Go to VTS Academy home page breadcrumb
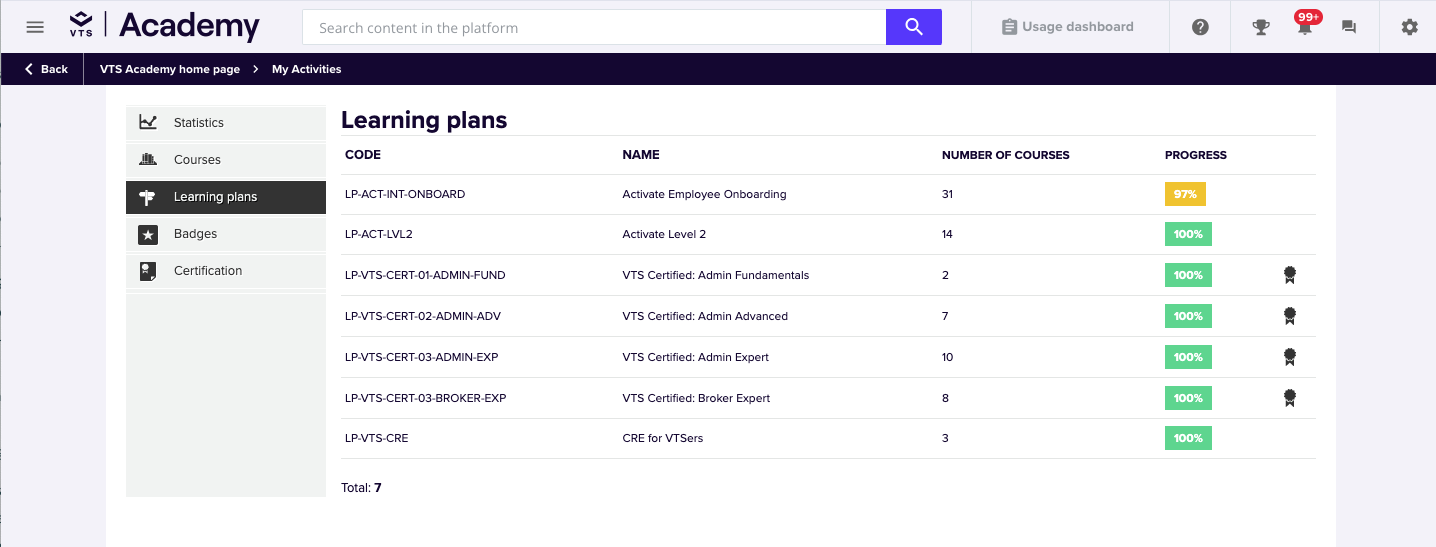 [x=170, y=69]
